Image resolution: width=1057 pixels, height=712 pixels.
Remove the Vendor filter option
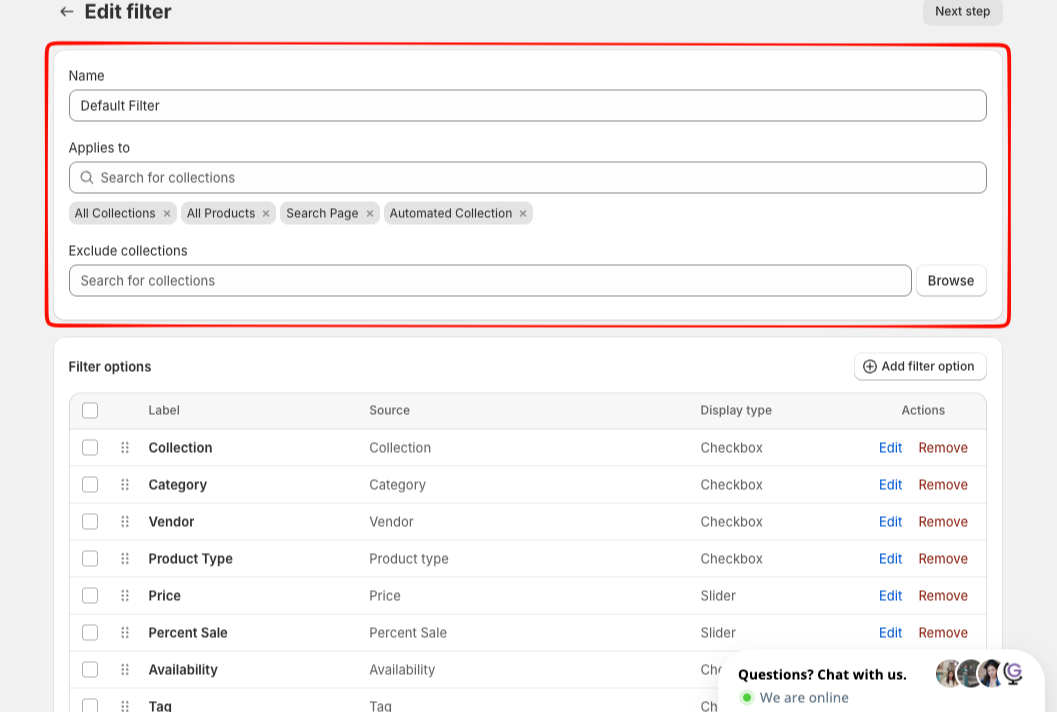(942, 522)
